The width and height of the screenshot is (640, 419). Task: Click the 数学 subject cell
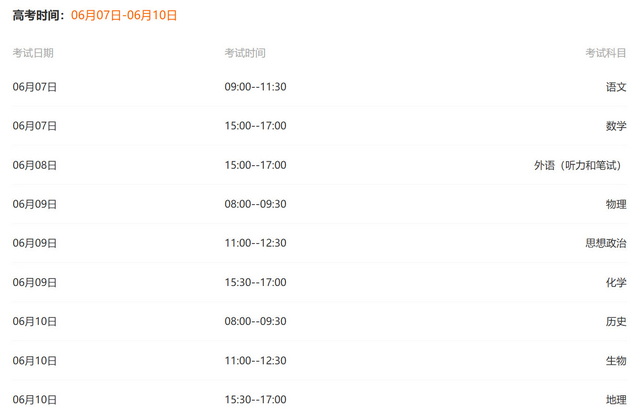pyautogui.click(x=616, y=126)
